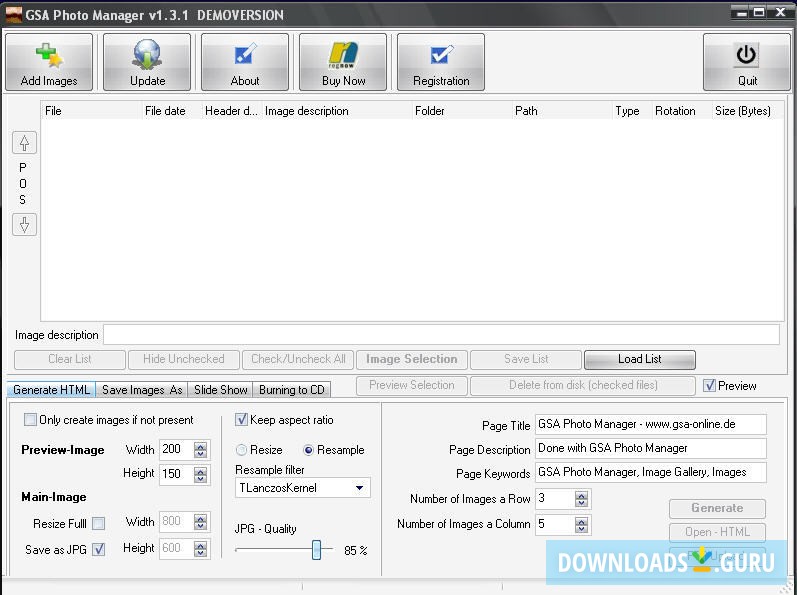797x595 pixels.
Task: Sort by the File column header
Action: 91,111
